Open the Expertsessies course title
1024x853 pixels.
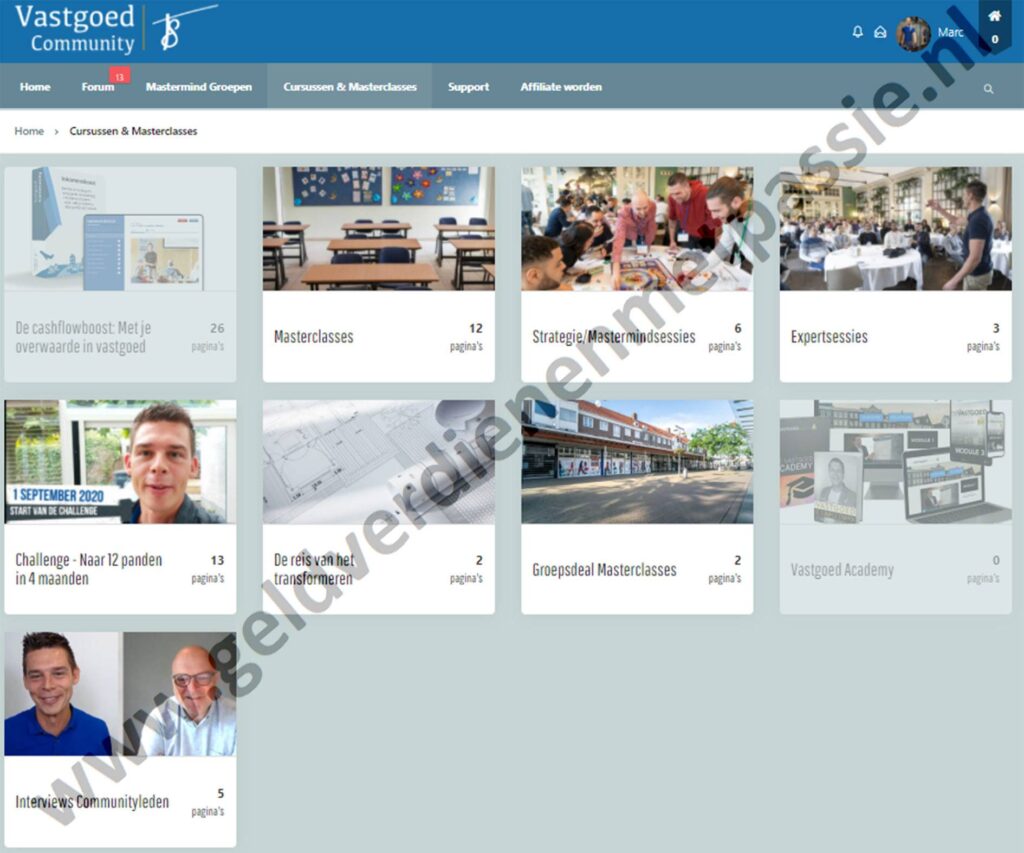[829, 337]
